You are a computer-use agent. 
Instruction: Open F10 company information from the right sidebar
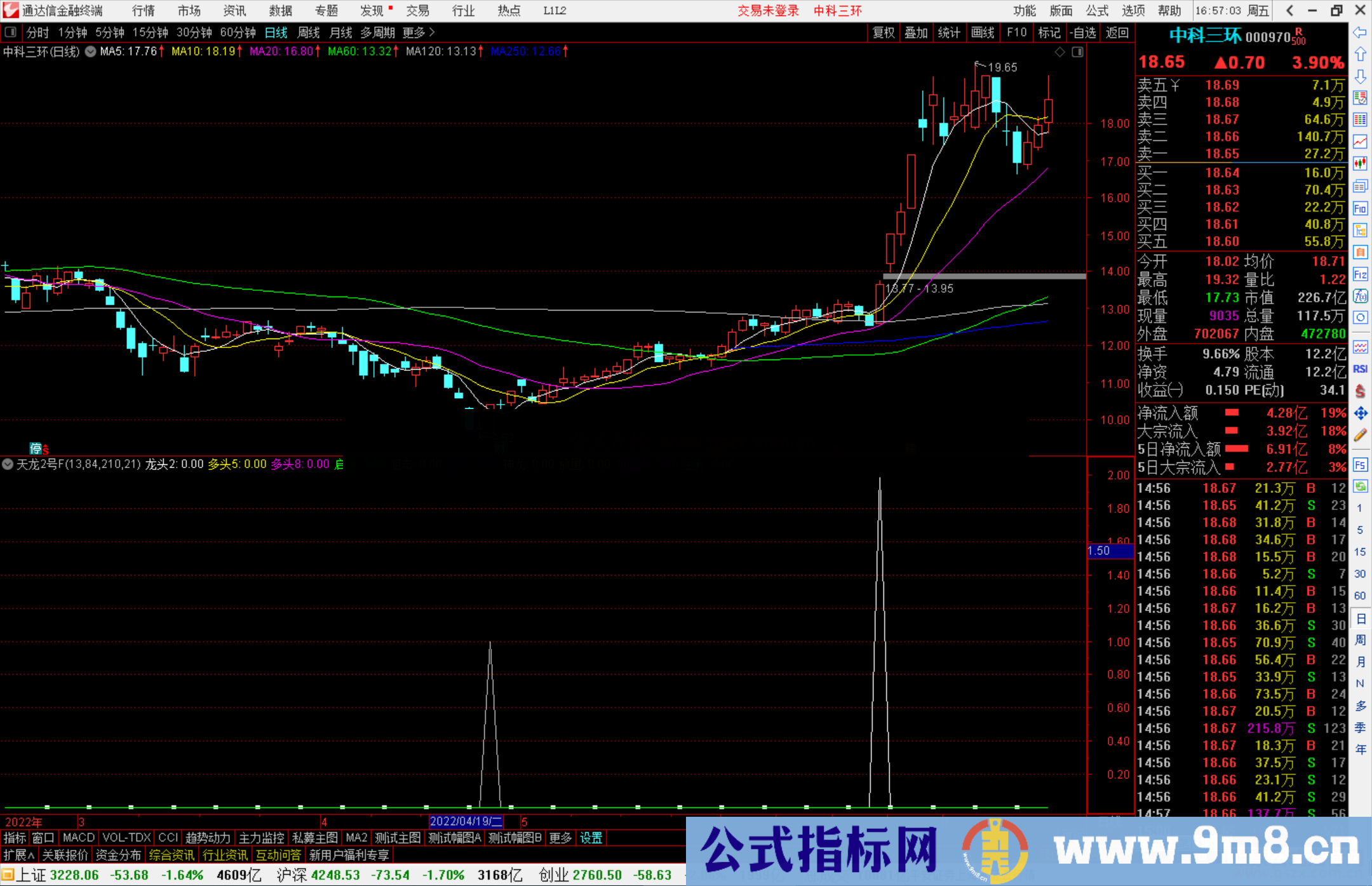[x=1361, y=208]
